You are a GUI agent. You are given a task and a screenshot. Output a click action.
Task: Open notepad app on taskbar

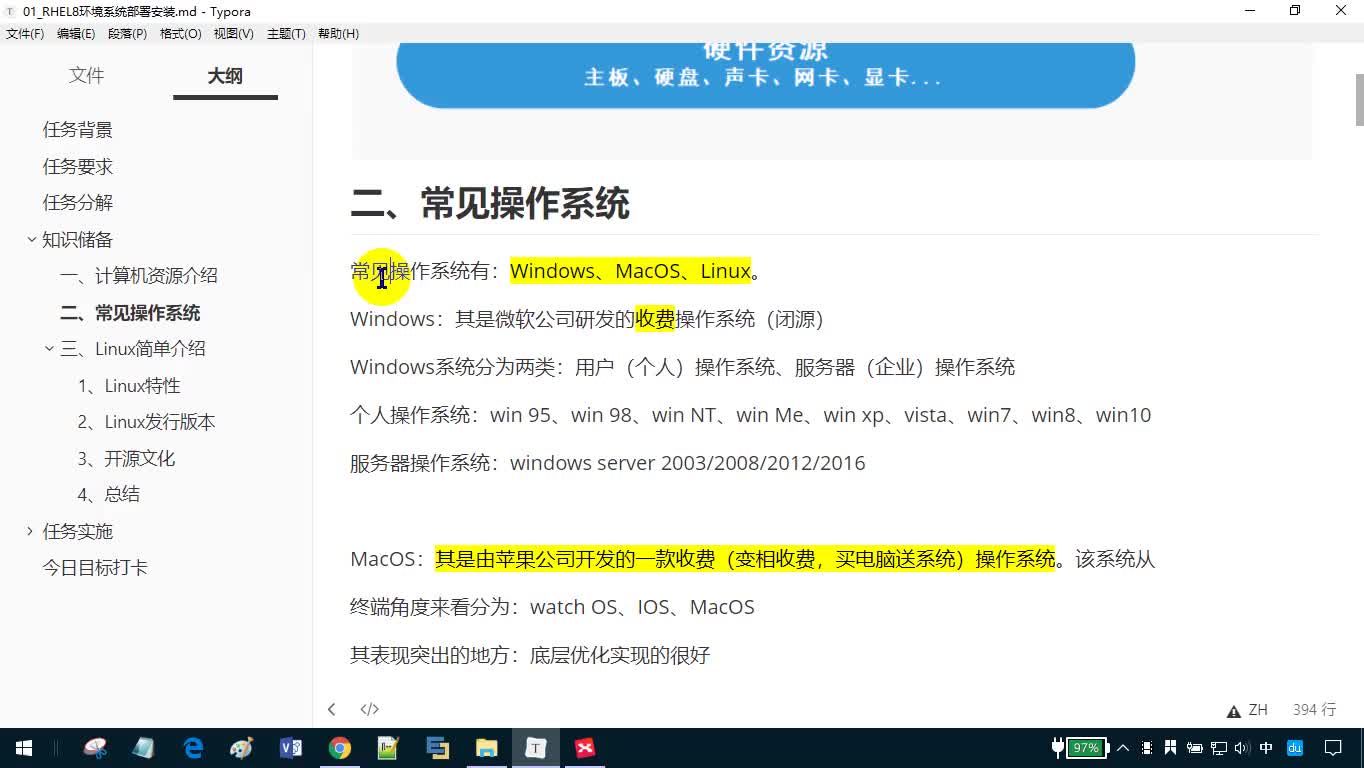(x=143, y=747)
